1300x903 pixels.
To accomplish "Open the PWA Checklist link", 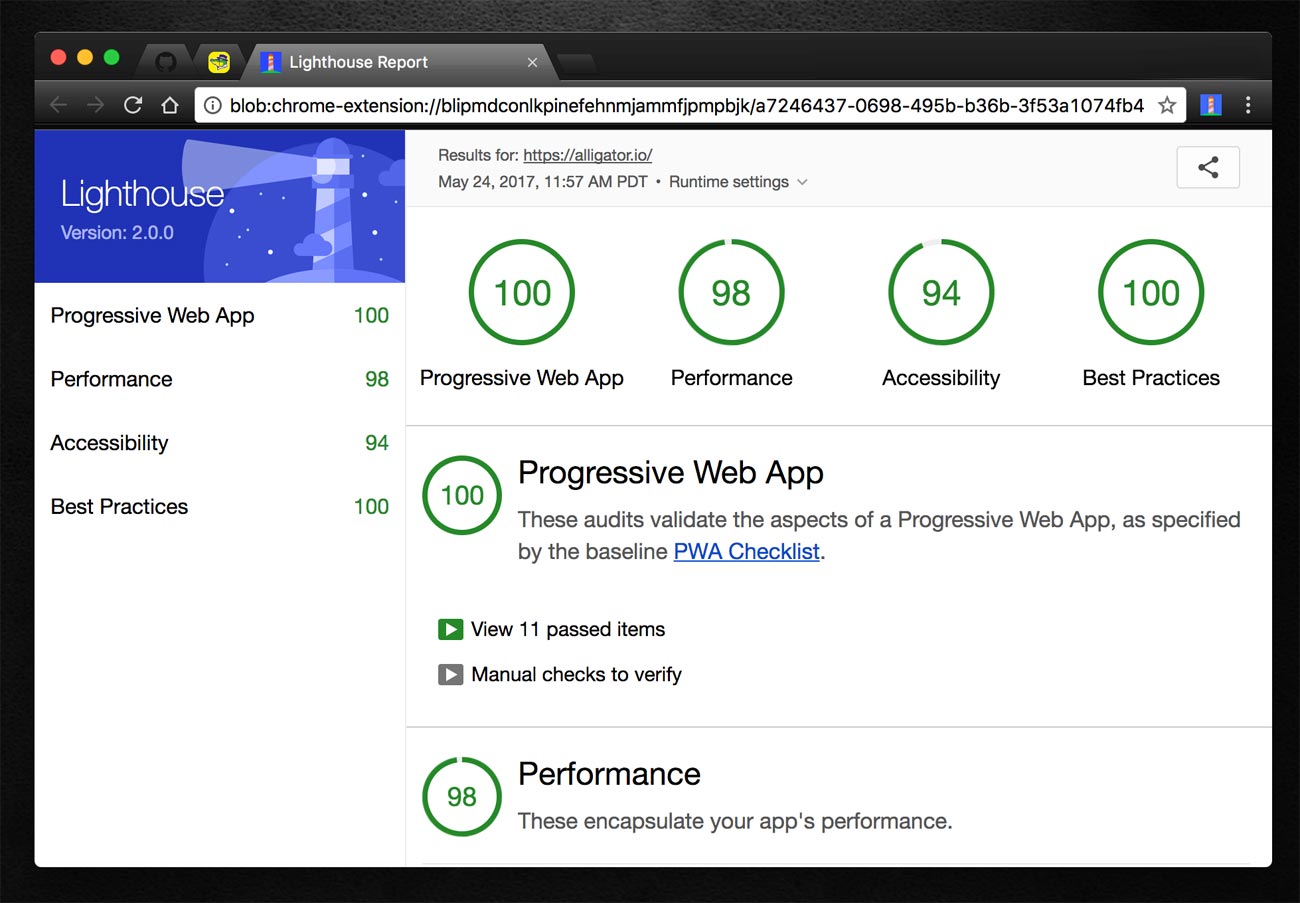I will click(747, 551).
